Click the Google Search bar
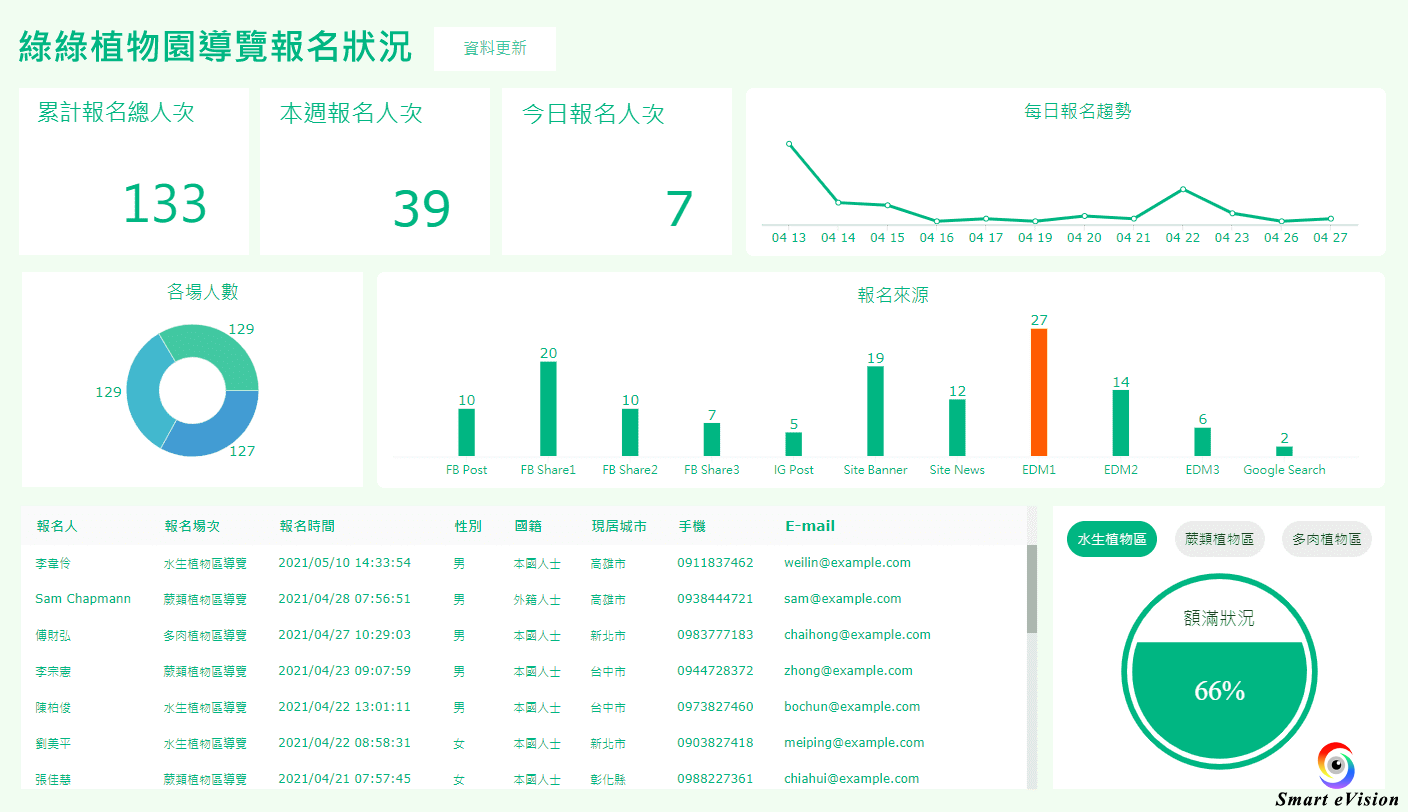This screenshot has height=812, width=1408. pyautogui.click(x=1284, y=451)
